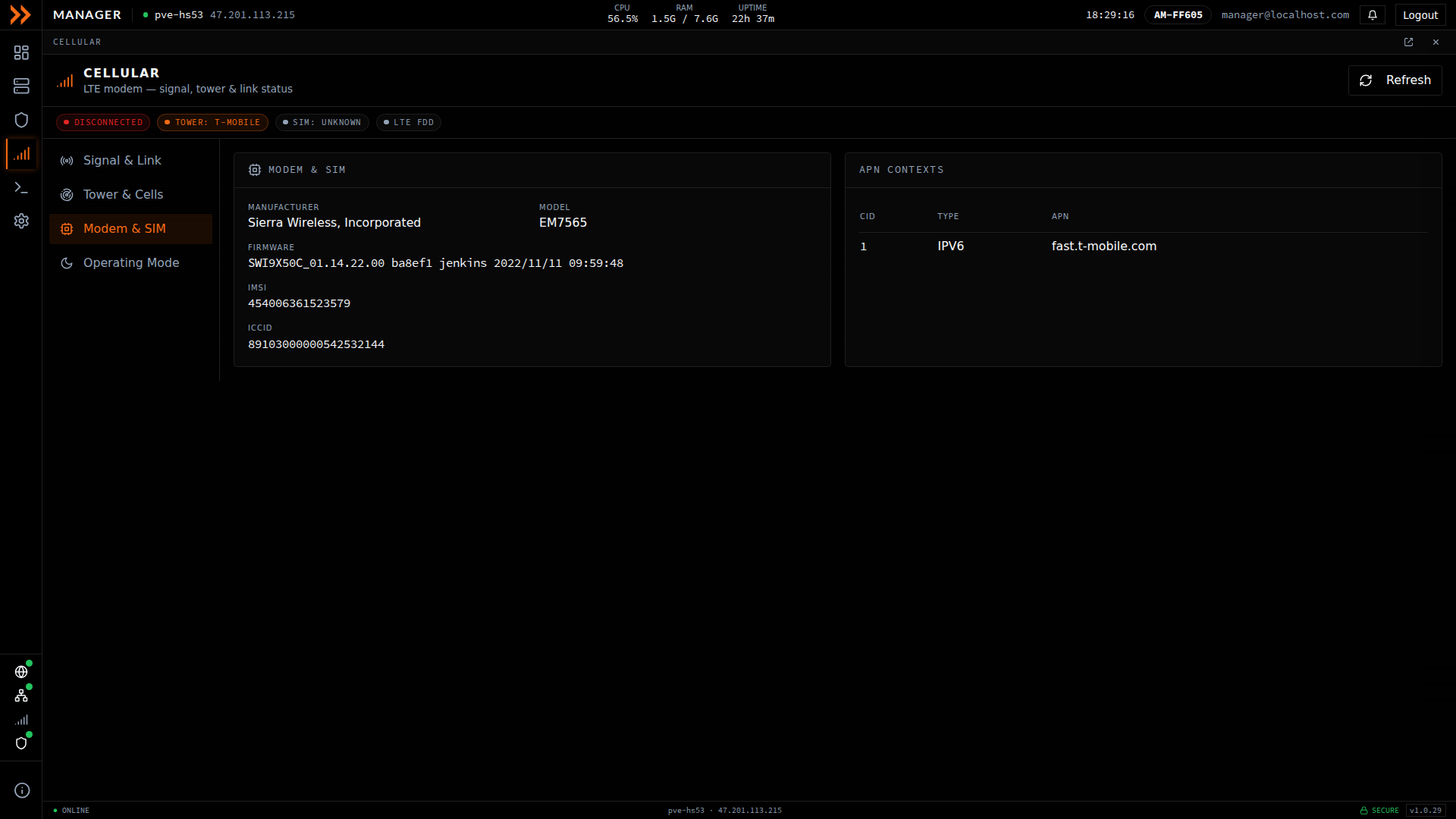Click the APN fast.t-mobile.com cell
The height and width of the screenshot is (819, 1456).
1103,246
